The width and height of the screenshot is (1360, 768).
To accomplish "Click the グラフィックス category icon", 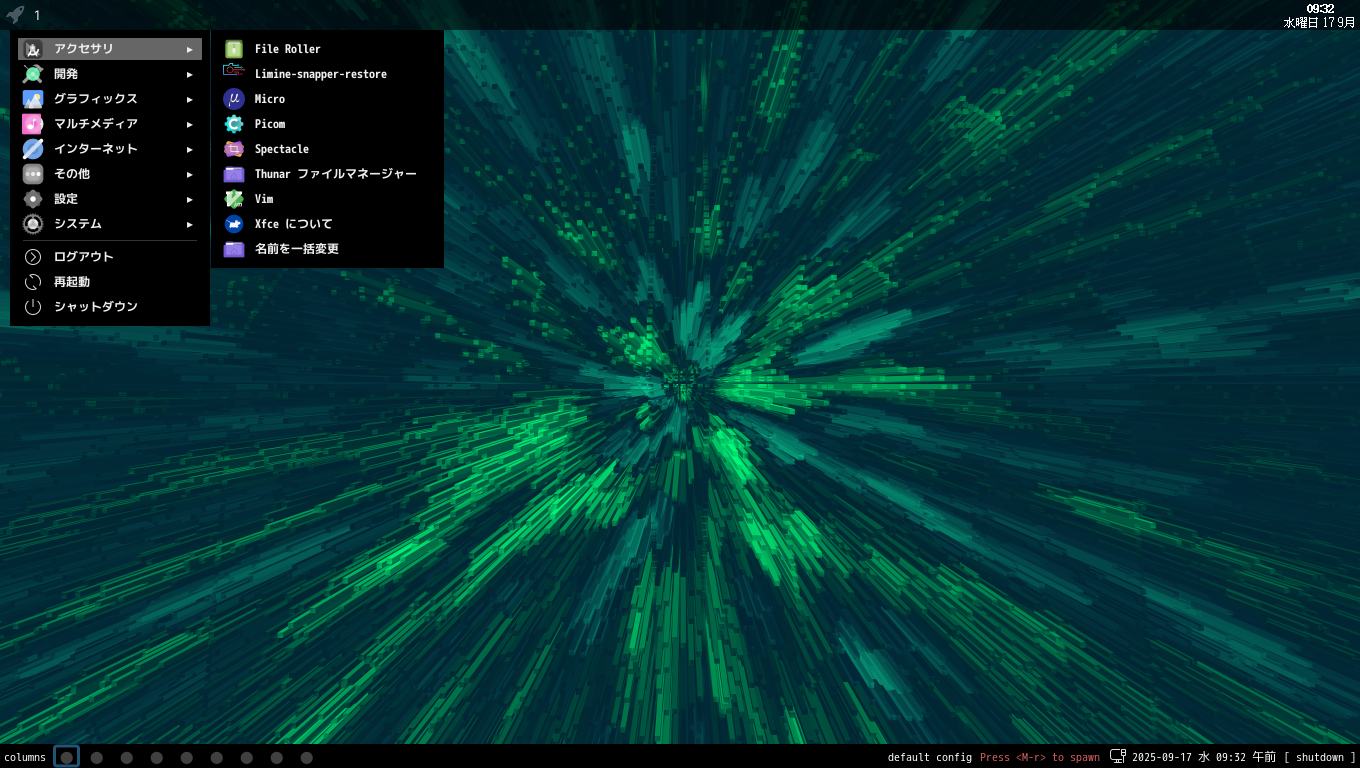I will click(x=33, y=99).
